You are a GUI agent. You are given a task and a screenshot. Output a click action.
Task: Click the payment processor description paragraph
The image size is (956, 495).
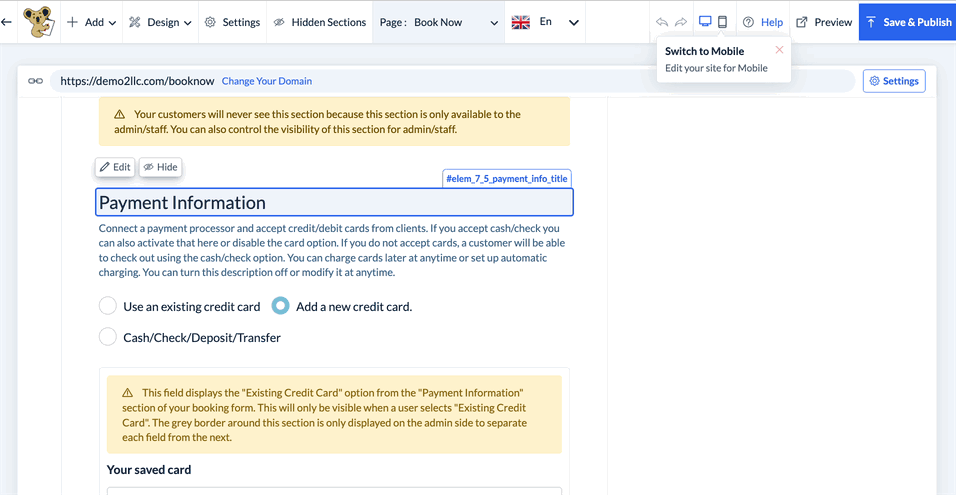coord(333,251)
